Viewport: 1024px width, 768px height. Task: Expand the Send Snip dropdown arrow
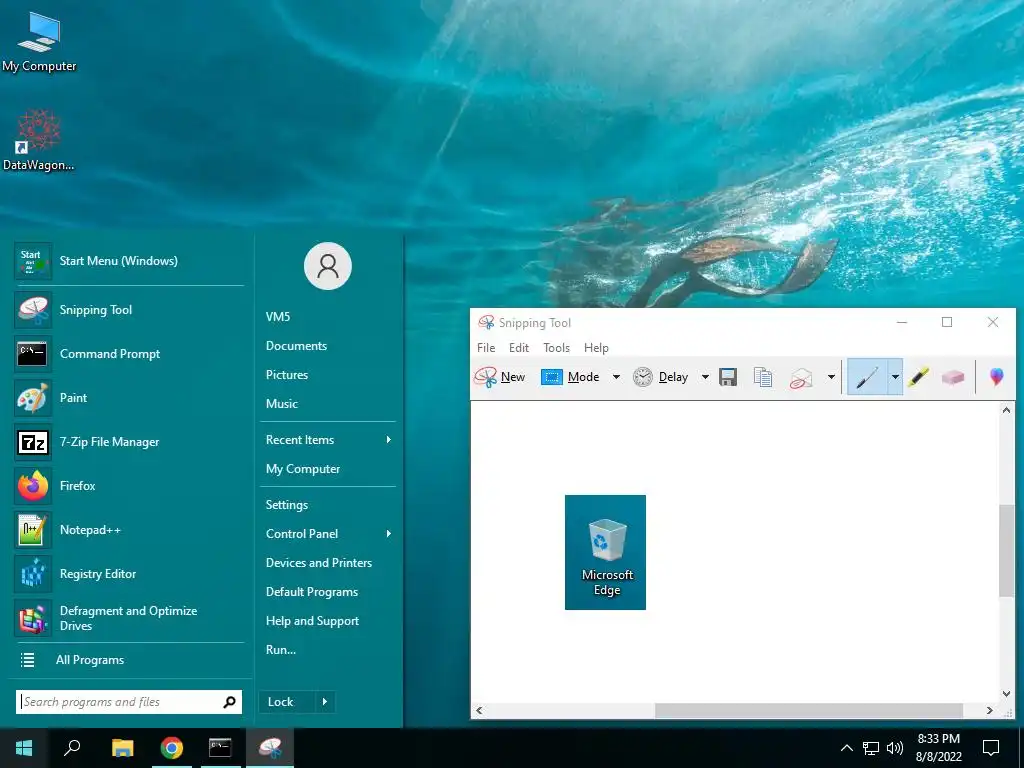(831, 377)
